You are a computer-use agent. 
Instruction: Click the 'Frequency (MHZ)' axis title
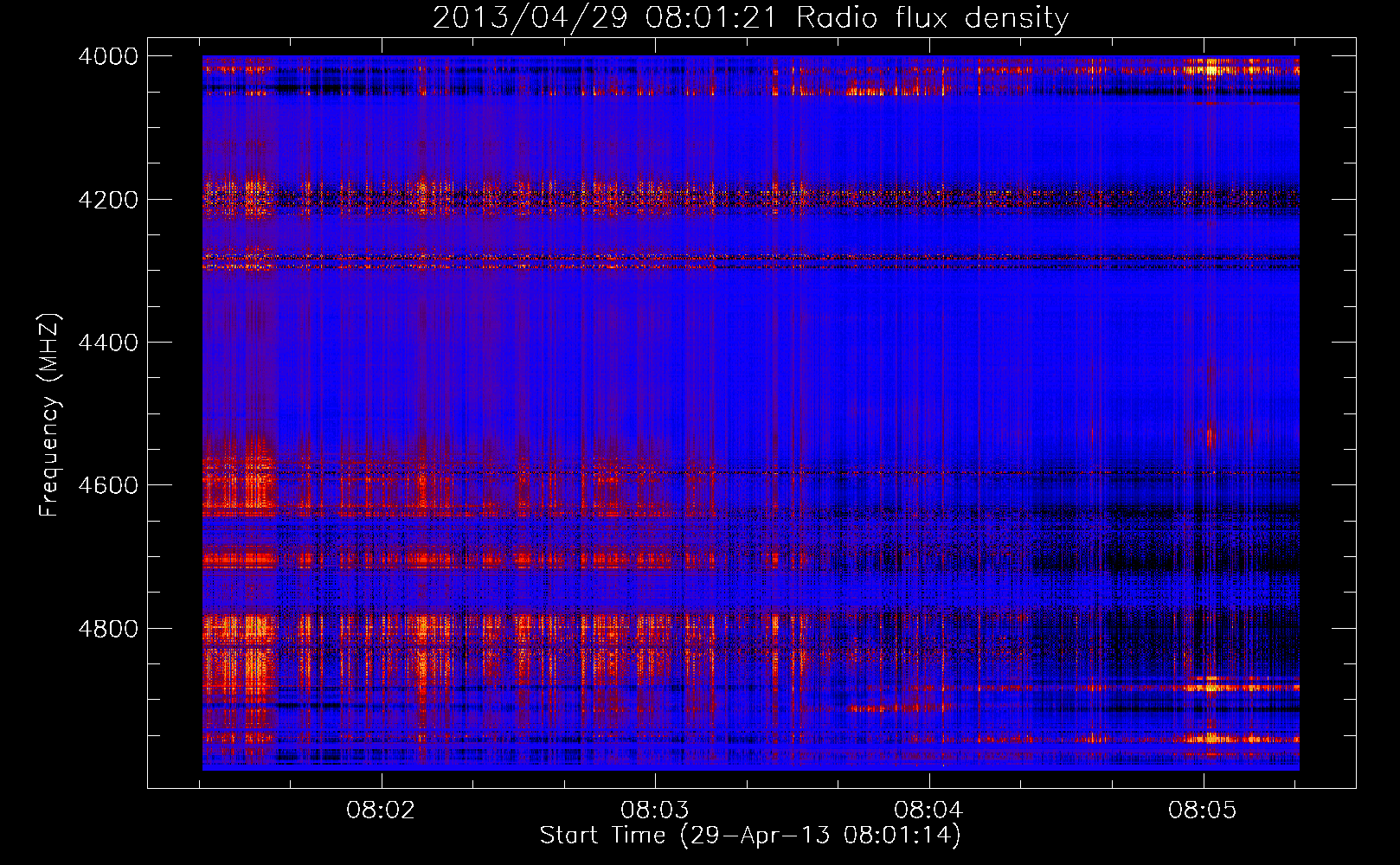coord(49,414)
